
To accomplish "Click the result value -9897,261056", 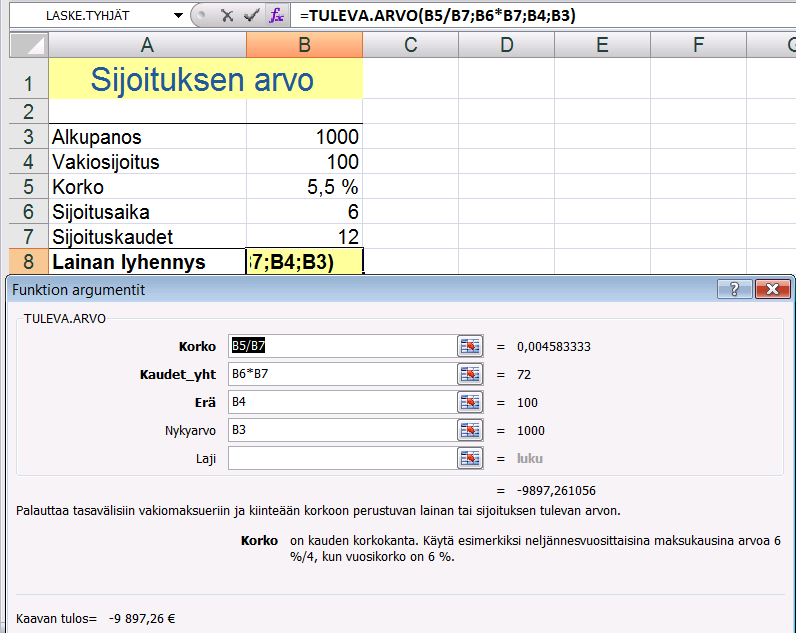I will pos(556,490).
